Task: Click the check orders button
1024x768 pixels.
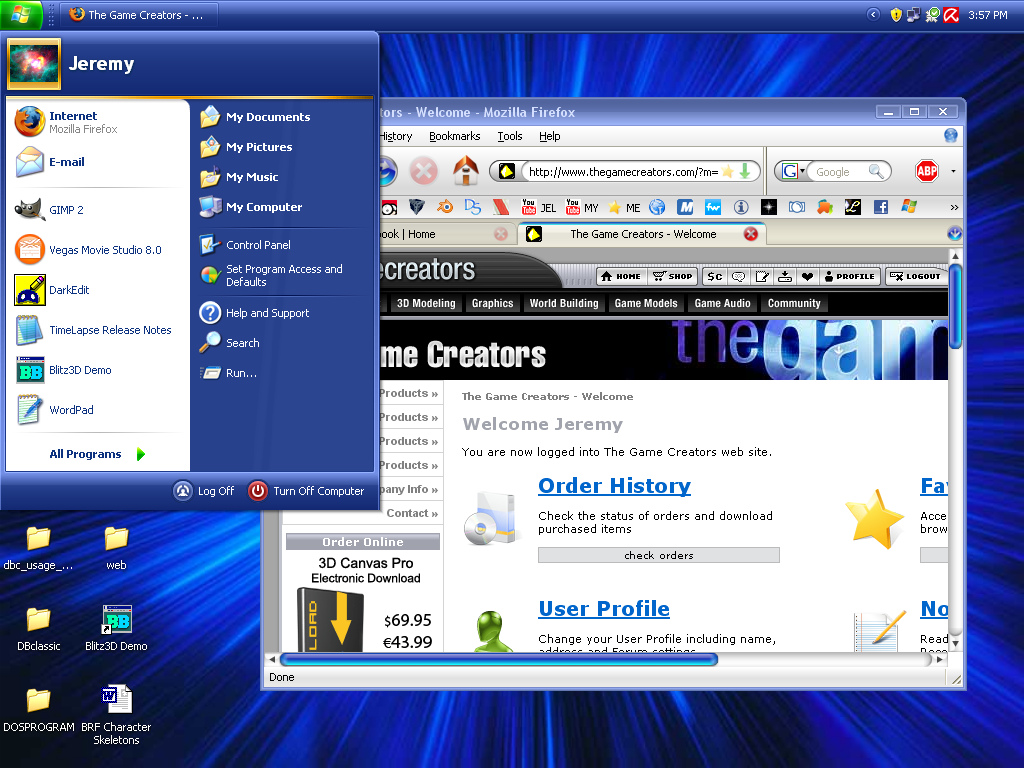Action: [x=658, y=555]
